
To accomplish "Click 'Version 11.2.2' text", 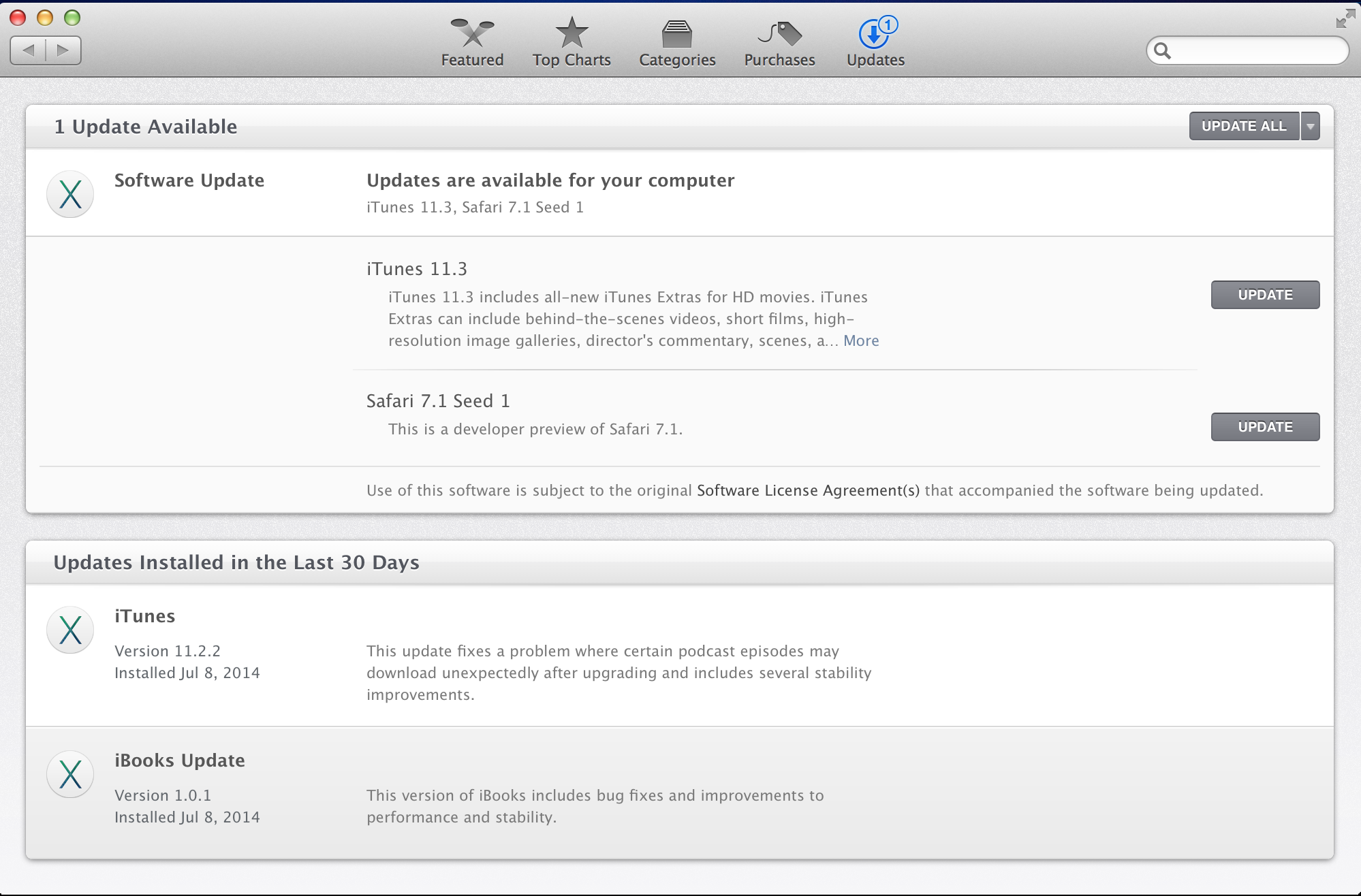I will tap(168, 651).
